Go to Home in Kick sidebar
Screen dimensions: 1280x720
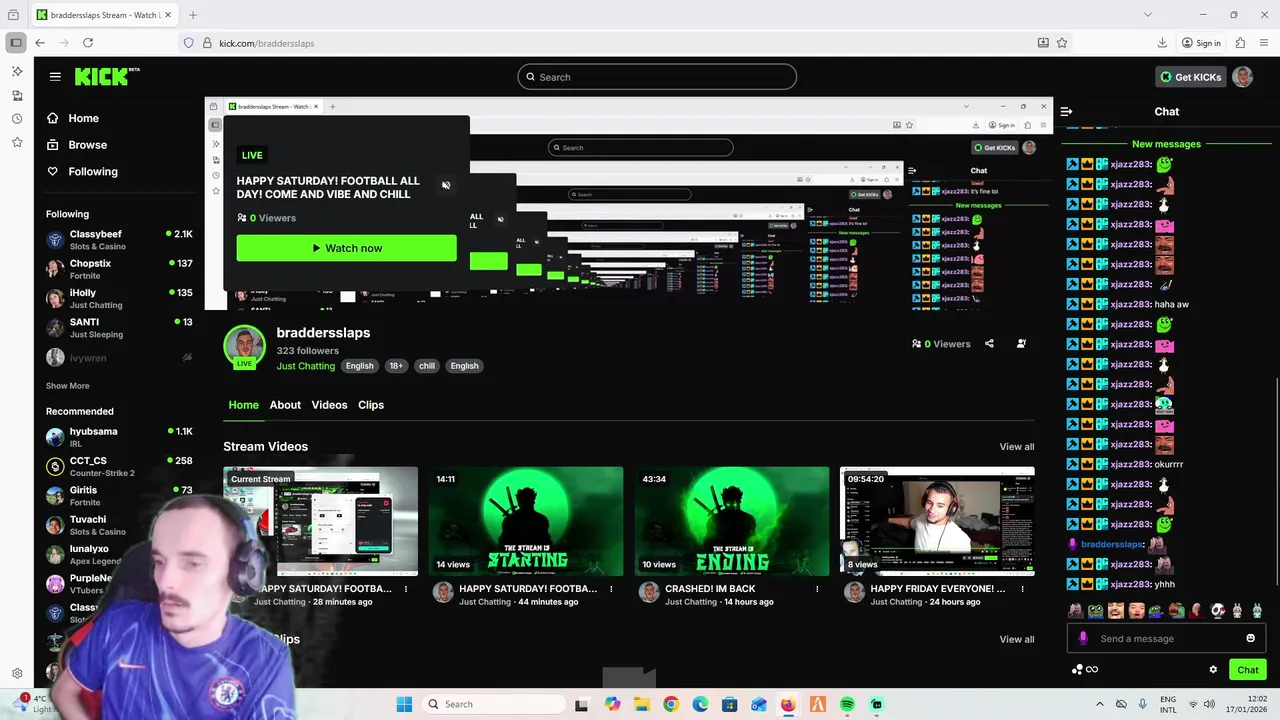[x=72, y=118]
